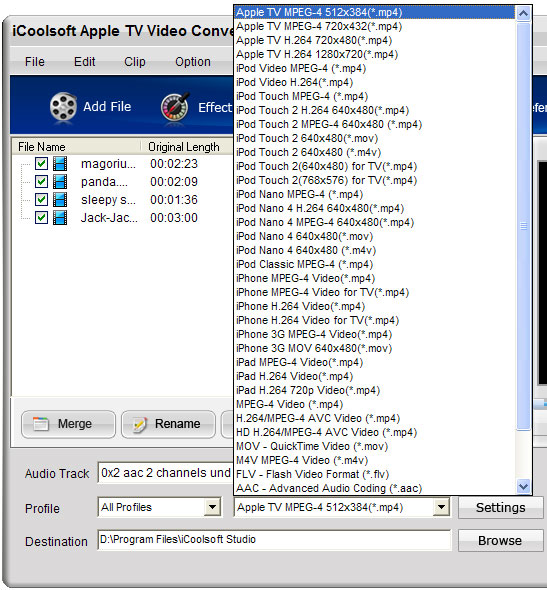
Task: Select iPod Nano MPEG-4 option
Action: click(x=374, y=194)
